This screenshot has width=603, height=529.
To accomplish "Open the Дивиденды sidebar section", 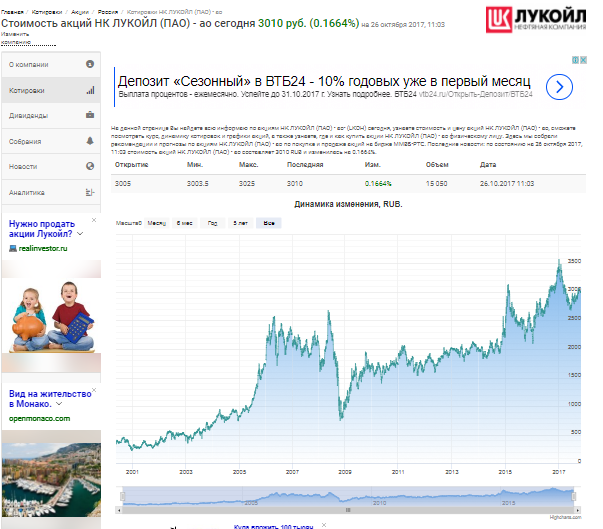I will [x=51, y=115].
